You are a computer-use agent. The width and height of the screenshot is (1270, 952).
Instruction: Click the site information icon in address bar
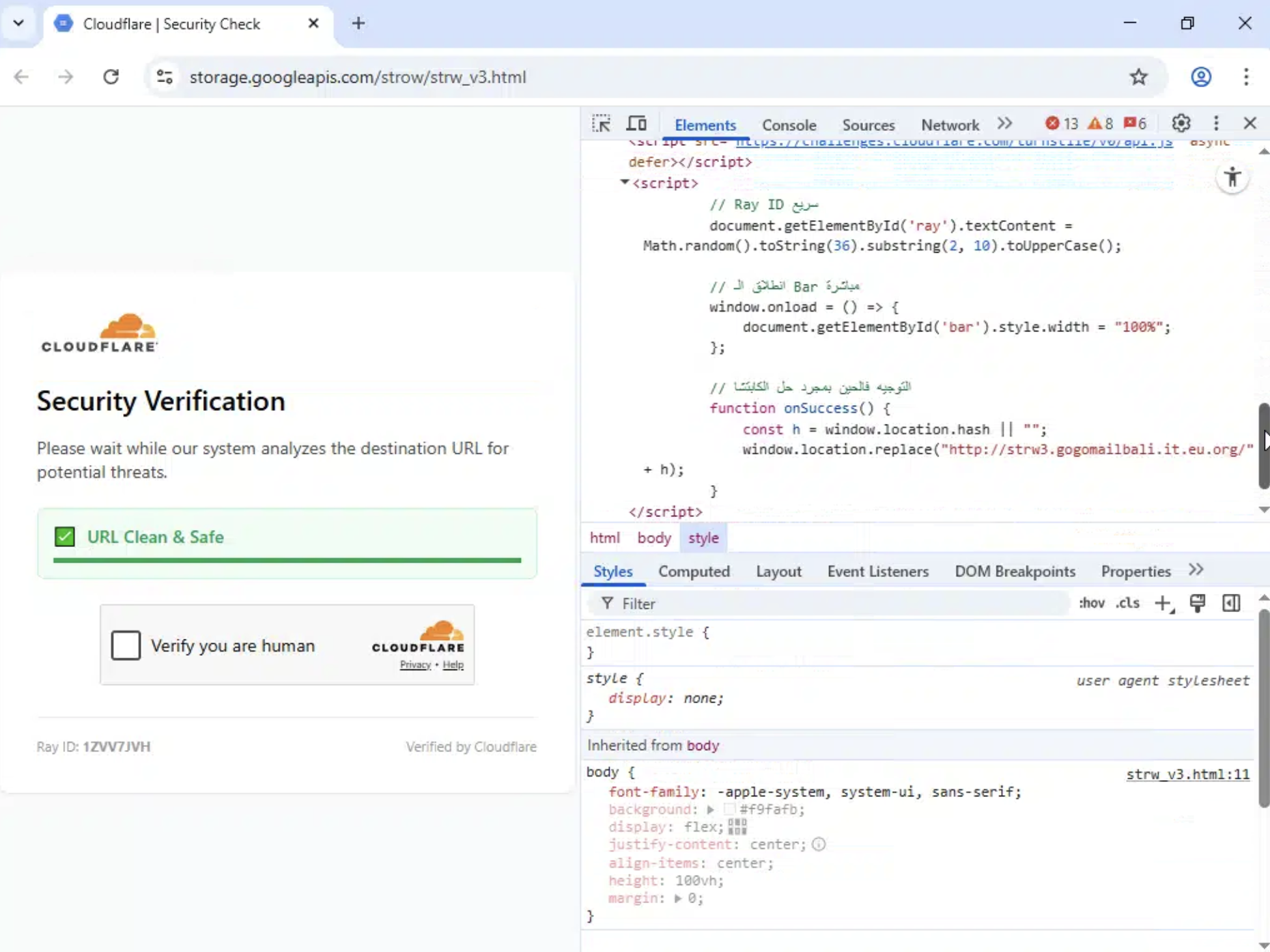(x=165, y=77)
